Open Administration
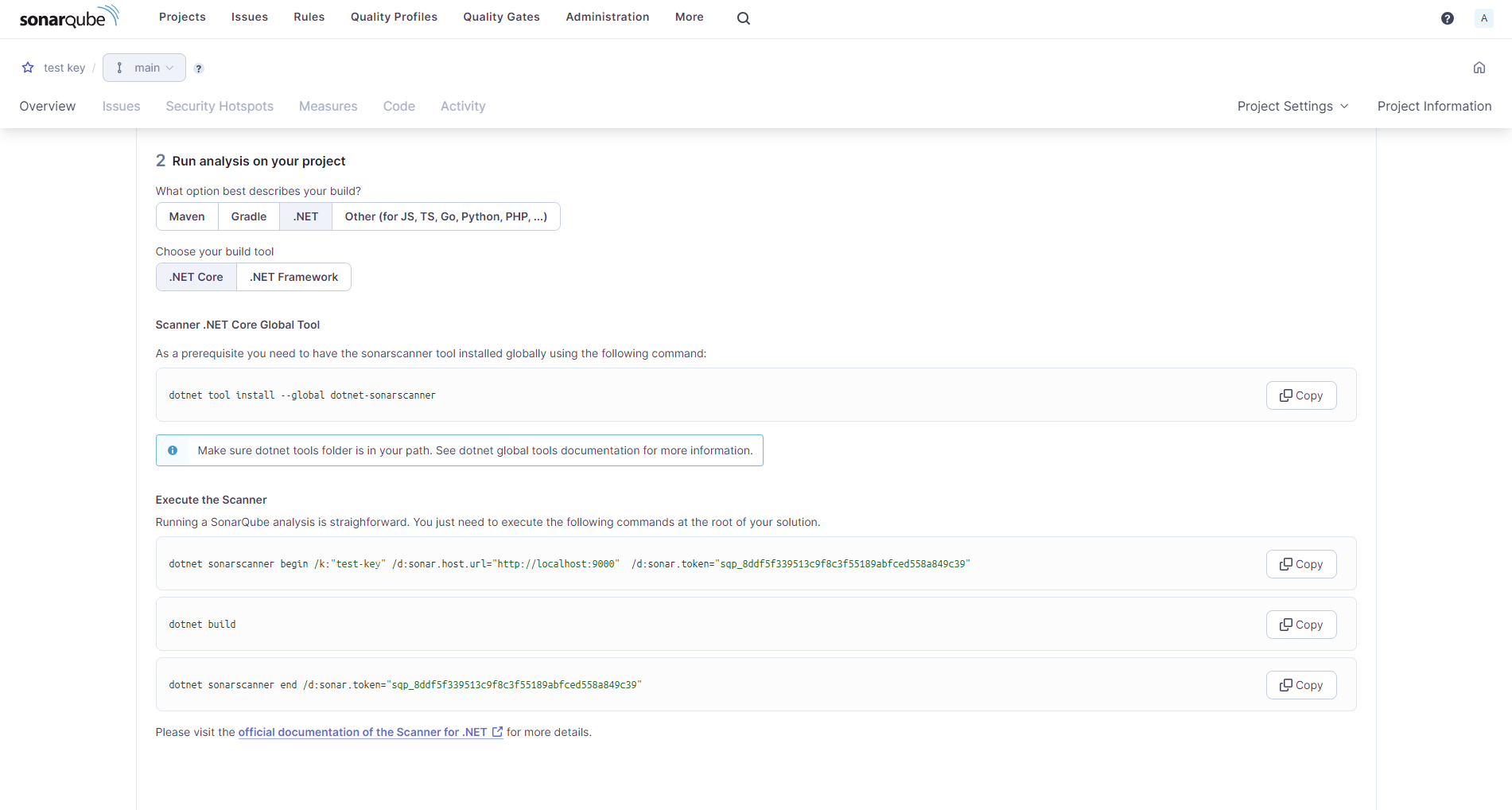The width and height of the screenshot is (1512, 810). pos(607,17)
